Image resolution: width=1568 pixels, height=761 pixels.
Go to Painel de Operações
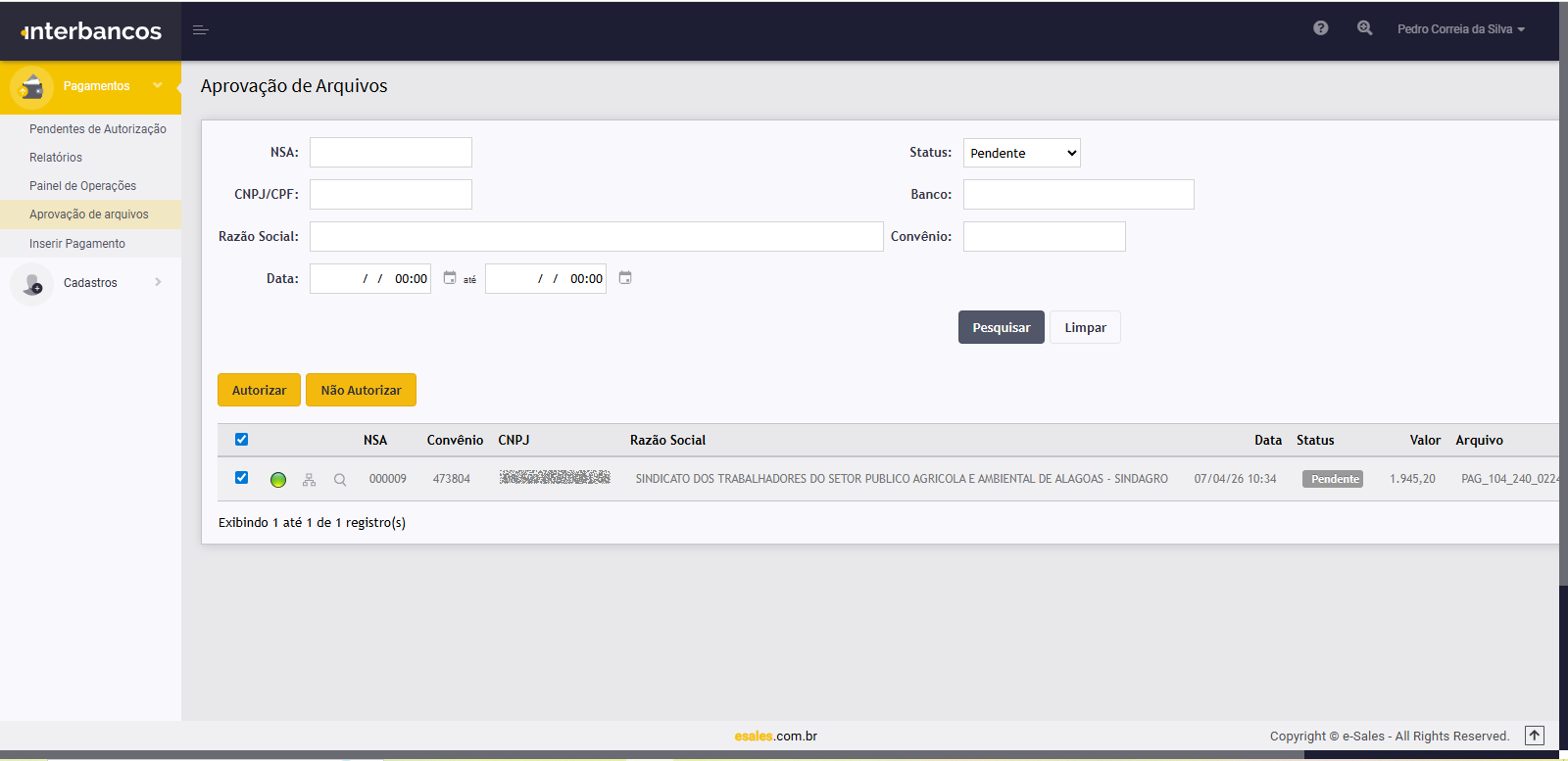(82, 186)
